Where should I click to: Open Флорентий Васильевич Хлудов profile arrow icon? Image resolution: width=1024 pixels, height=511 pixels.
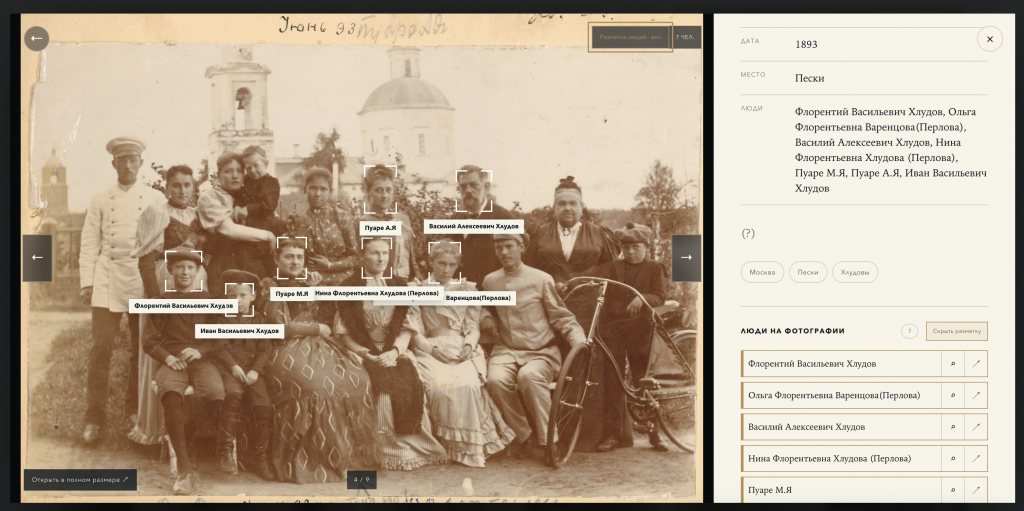pyautogui.click(x=976, y=364)
